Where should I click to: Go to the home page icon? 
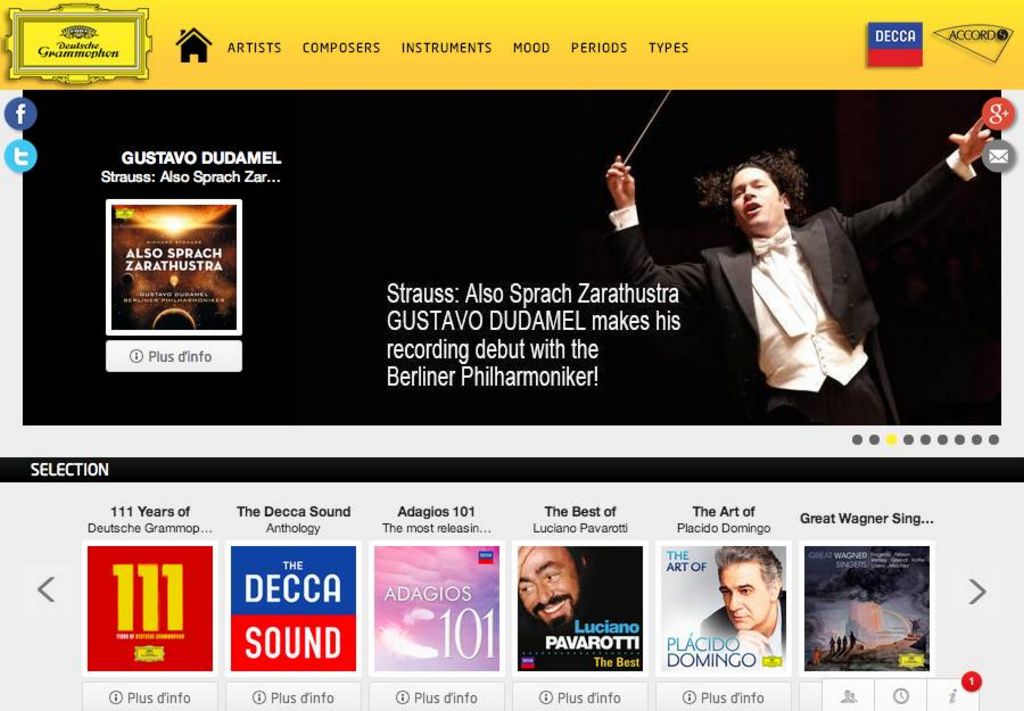point(194,46)
